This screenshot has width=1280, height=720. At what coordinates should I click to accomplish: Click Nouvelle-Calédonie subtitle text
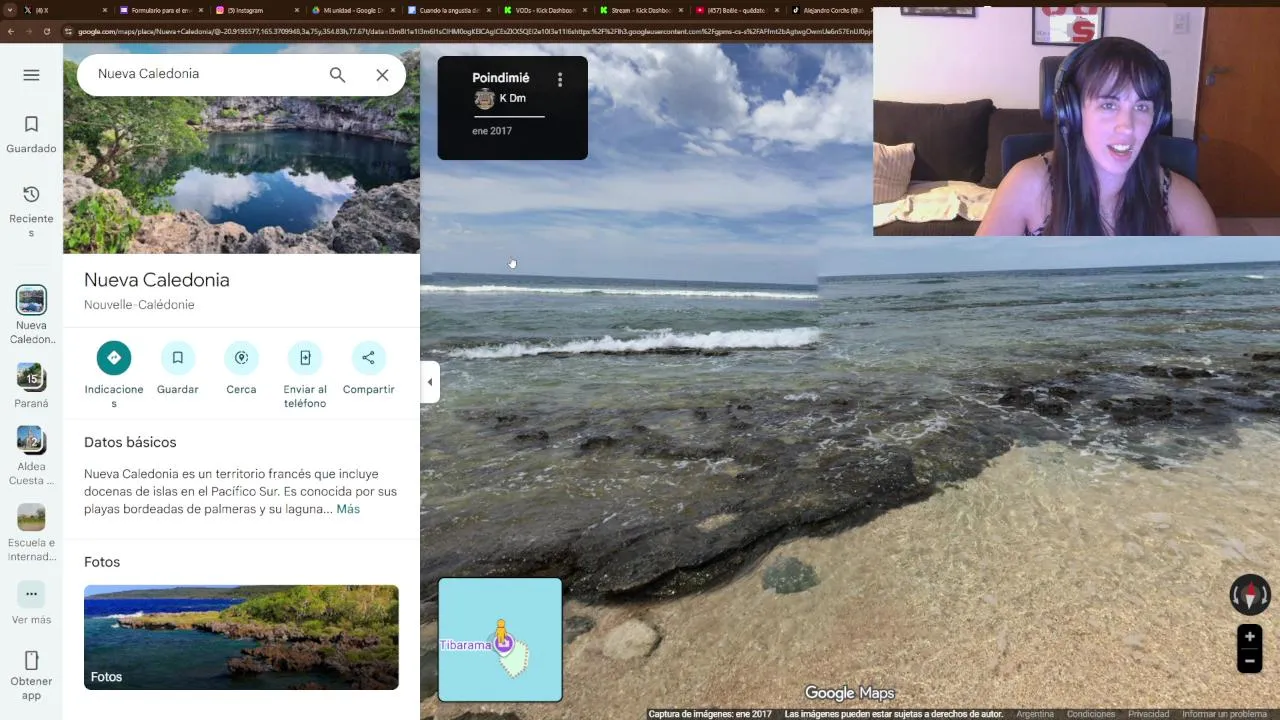[139, 305]
